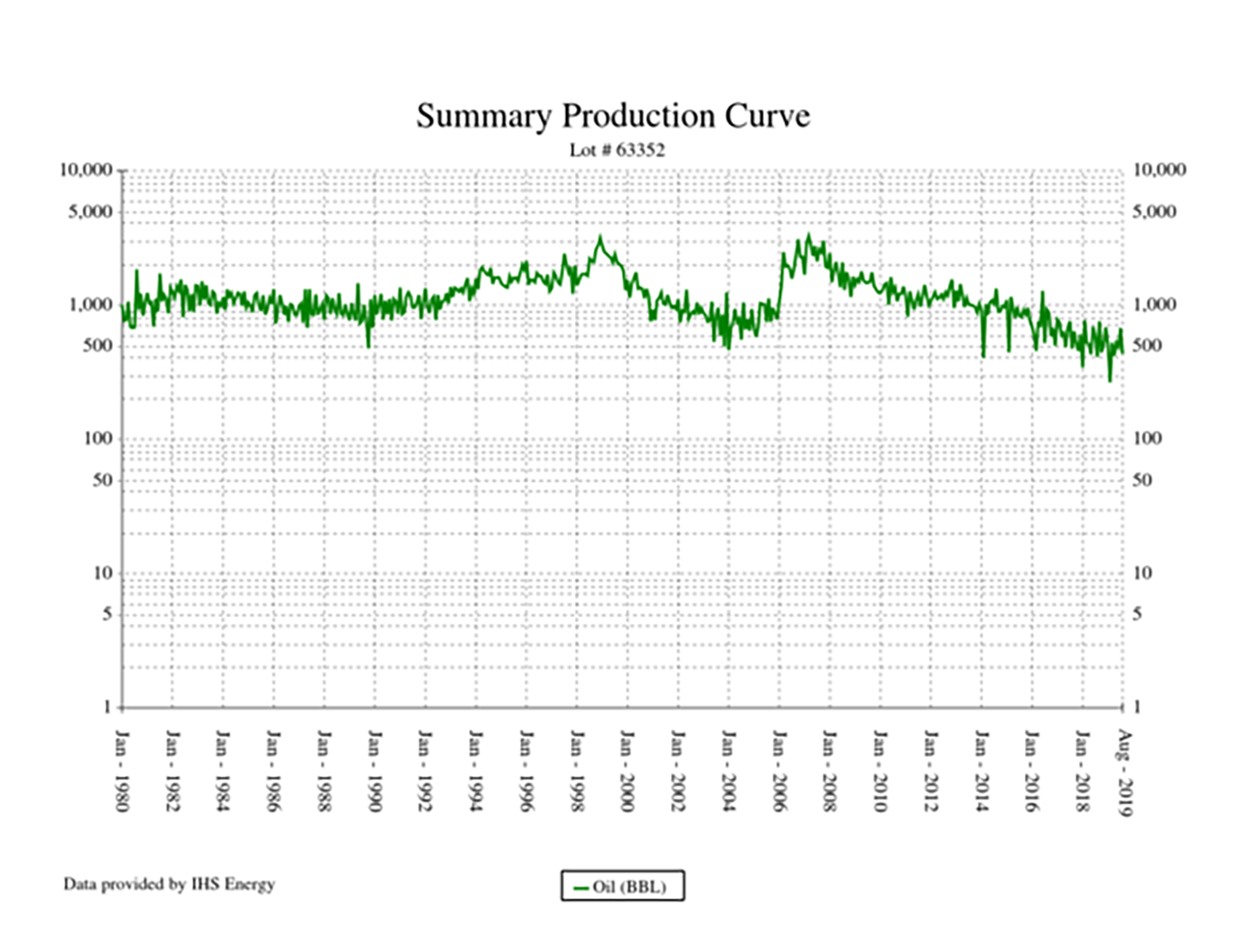The width and height of the screenshot is (1241, 952).
Task: Click x-axis label Jan - 2018
Action: click(x=1082, y=770)
